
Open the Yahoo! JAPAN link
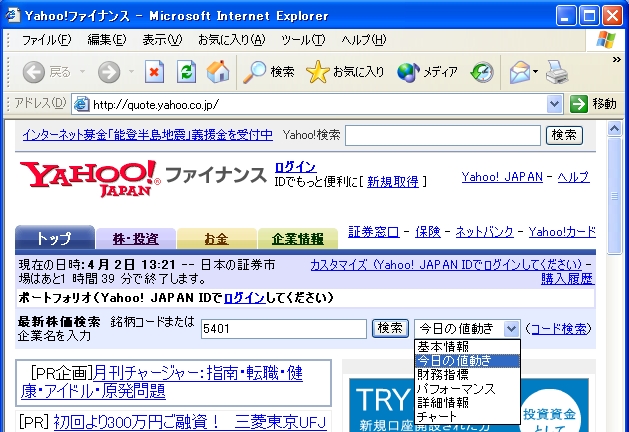coord(502,177)
